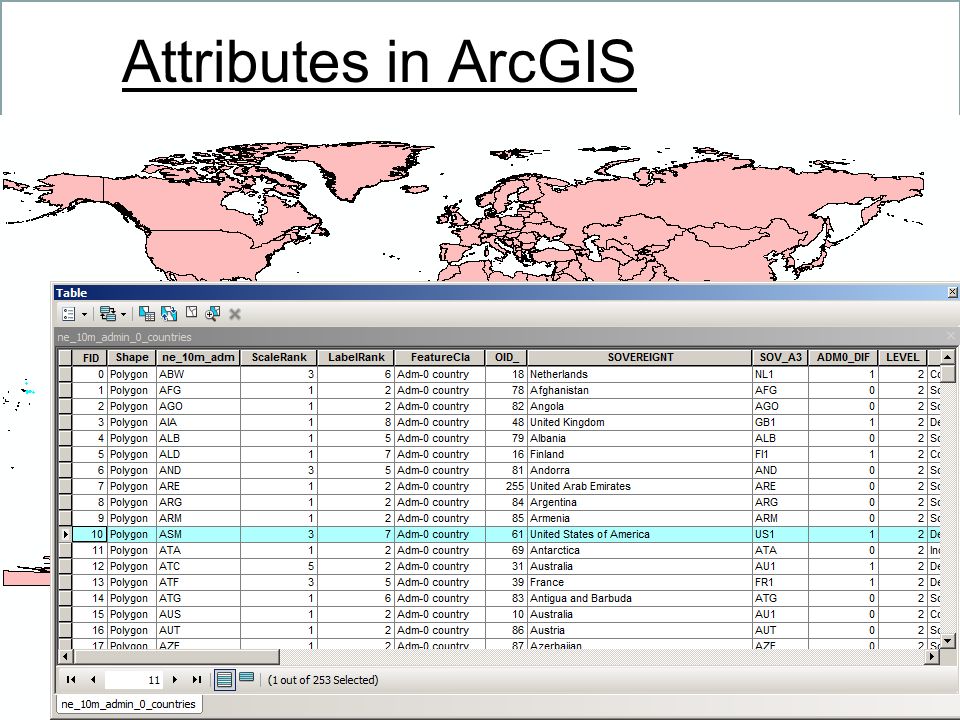Image resolution: width=960 pixels, height=720 pixels.
Task: Click the ATC country code cell
Action: [198, 566]
